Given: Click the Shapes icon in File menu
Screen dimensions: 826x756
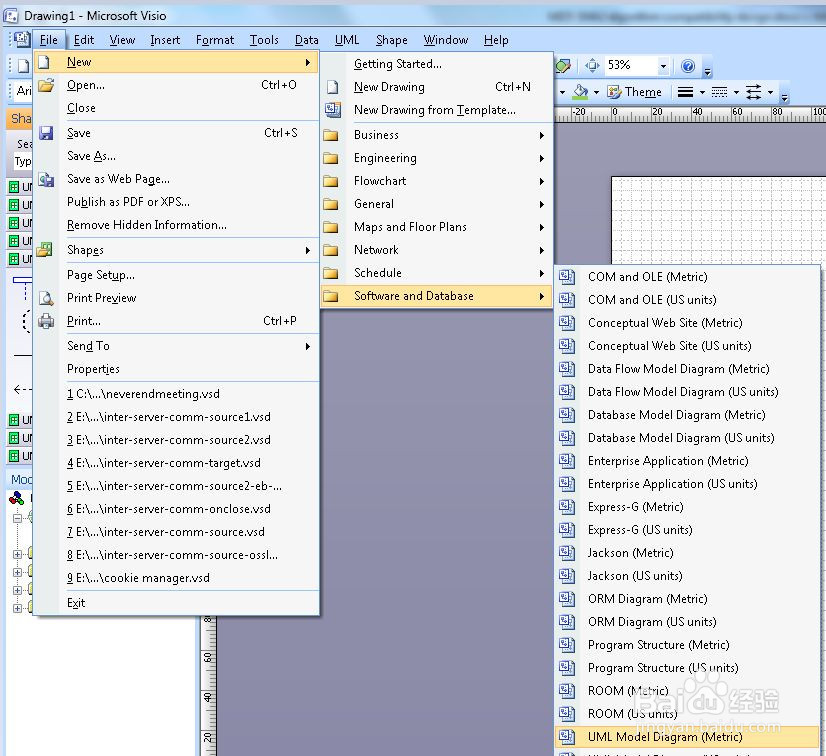Looking at the screenshot, I should click(x=45, y=250).
